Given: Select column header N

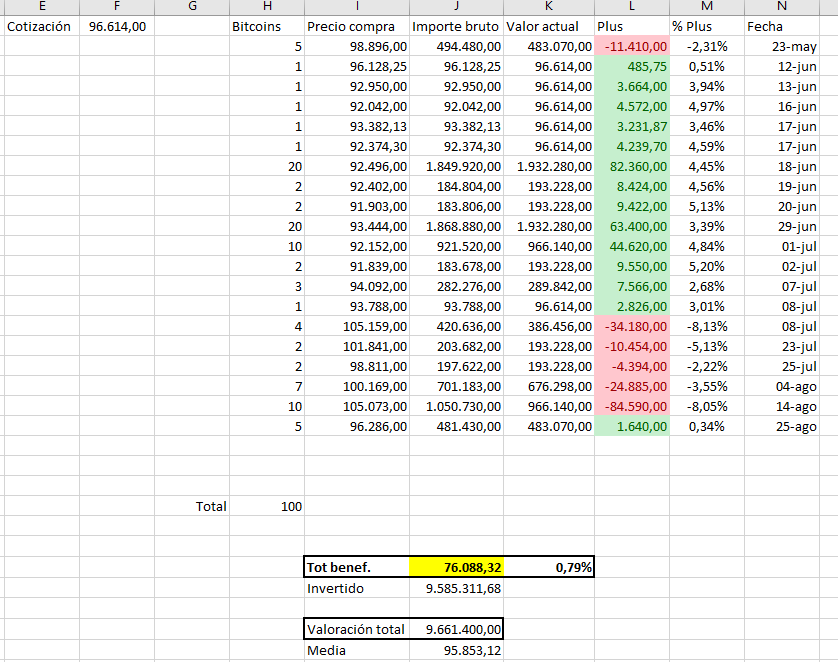Looking at the screenshot, I should pyautogui.click(x=781, y=7).
